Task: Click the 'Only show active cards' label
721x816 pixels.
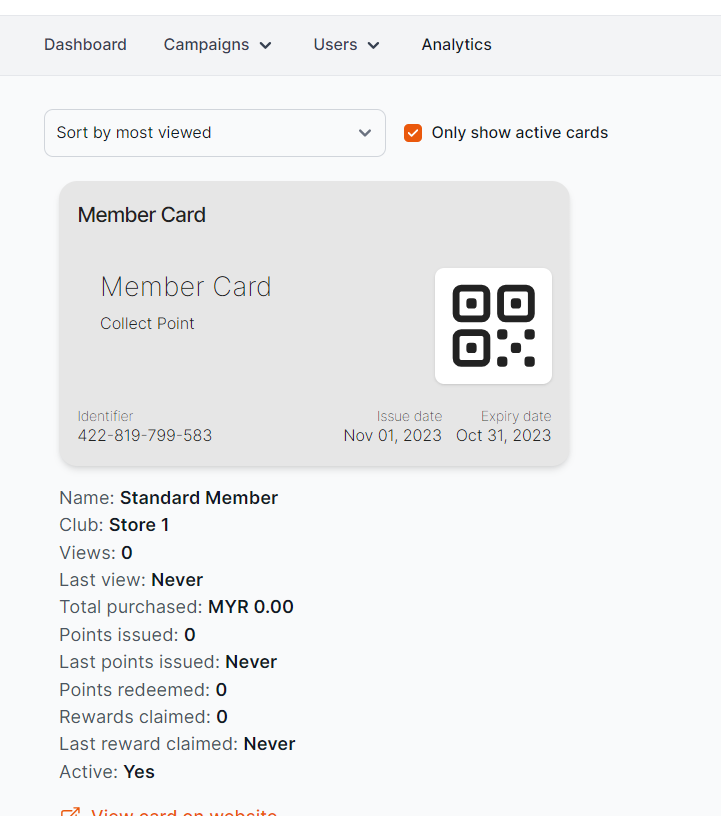Action: pyautogui.click(x=519, y=133)
